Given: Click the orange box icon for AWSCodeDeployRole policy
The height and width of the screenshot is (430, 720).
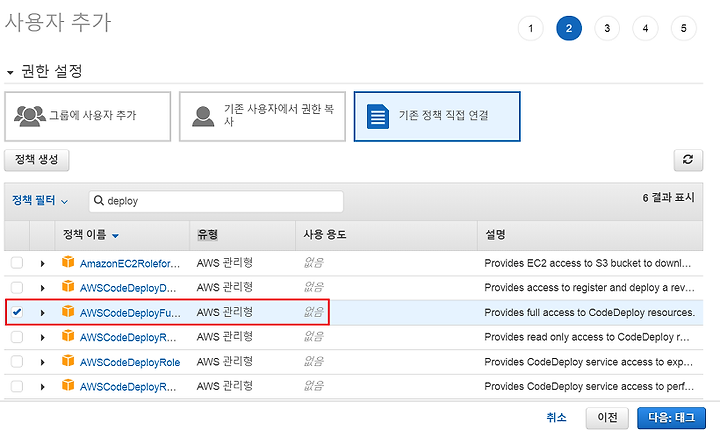Looking at the screenshot, I should click(68, 360).
